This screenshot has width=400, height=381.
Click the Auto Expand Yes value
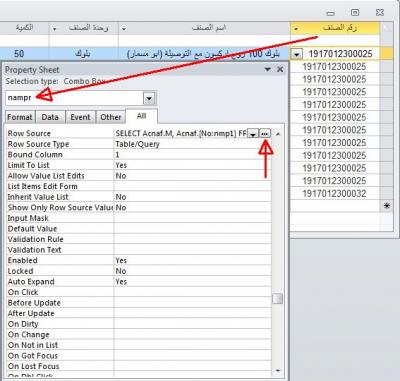pyautogui.click(x=192, y=282)
